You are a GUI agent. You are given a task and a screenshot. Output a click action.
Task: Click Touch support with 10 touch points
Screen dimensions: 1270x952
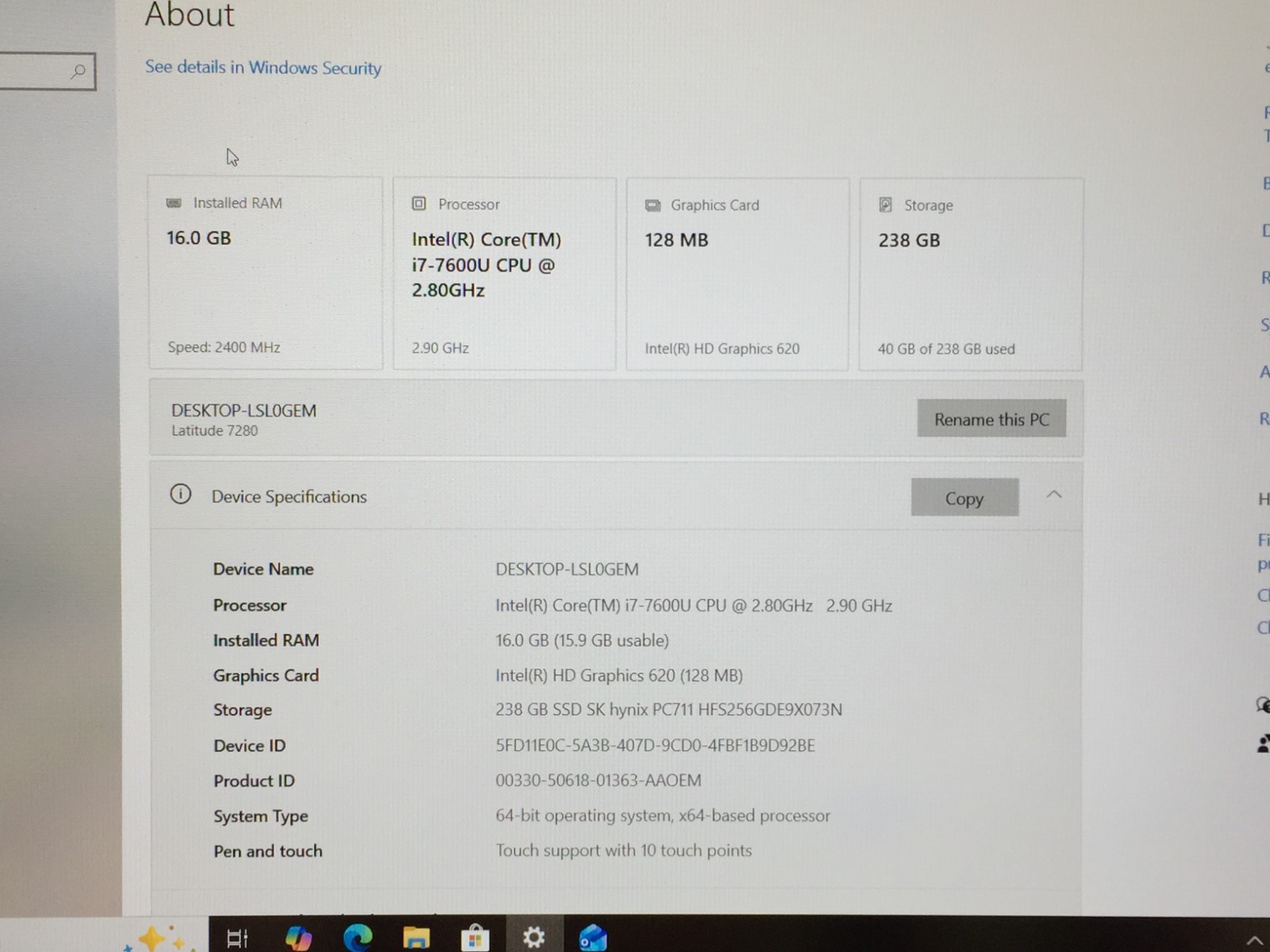(x=623, y=850)
